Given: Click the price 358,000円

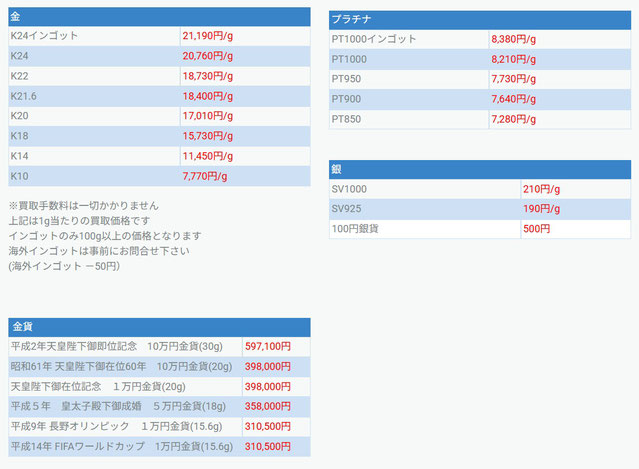Looking at the screenshot, I should 268,406.
